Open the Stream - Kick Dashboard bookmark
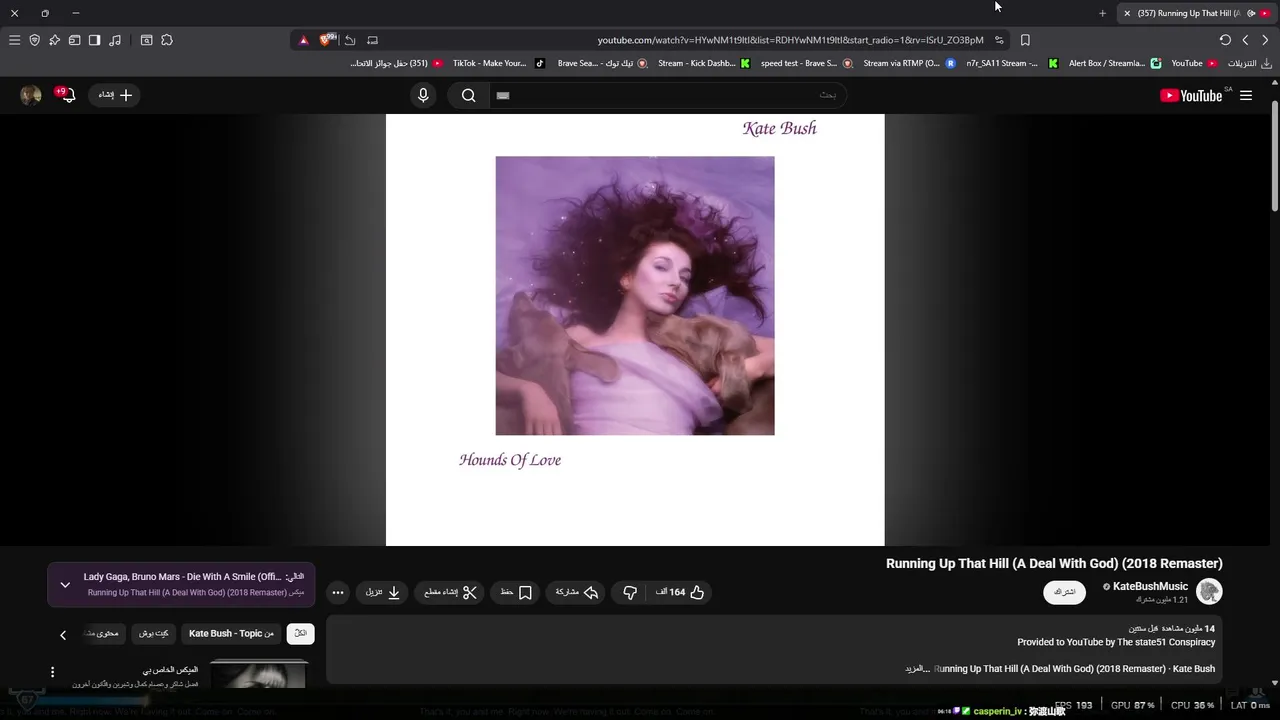 (704, 63)
